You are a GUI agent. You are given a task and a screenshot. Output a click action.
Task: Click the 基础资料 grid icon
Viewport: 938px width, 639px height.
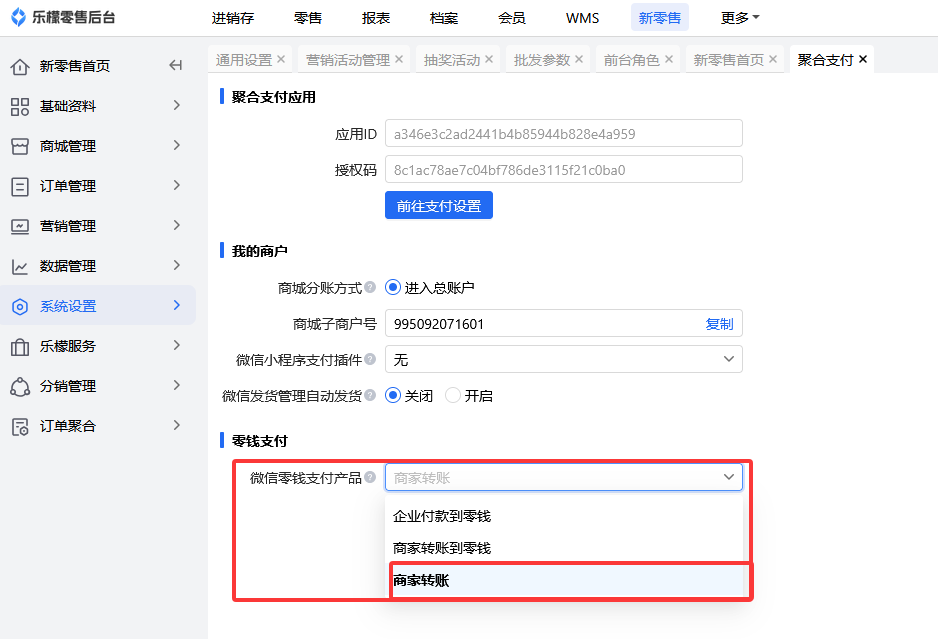point(20,106)
